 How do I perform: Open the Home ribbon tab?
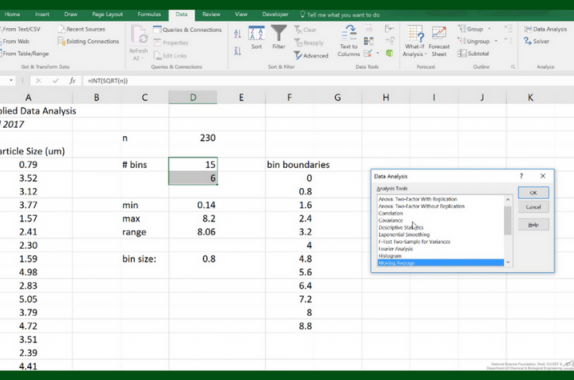(x=12, y=14)
